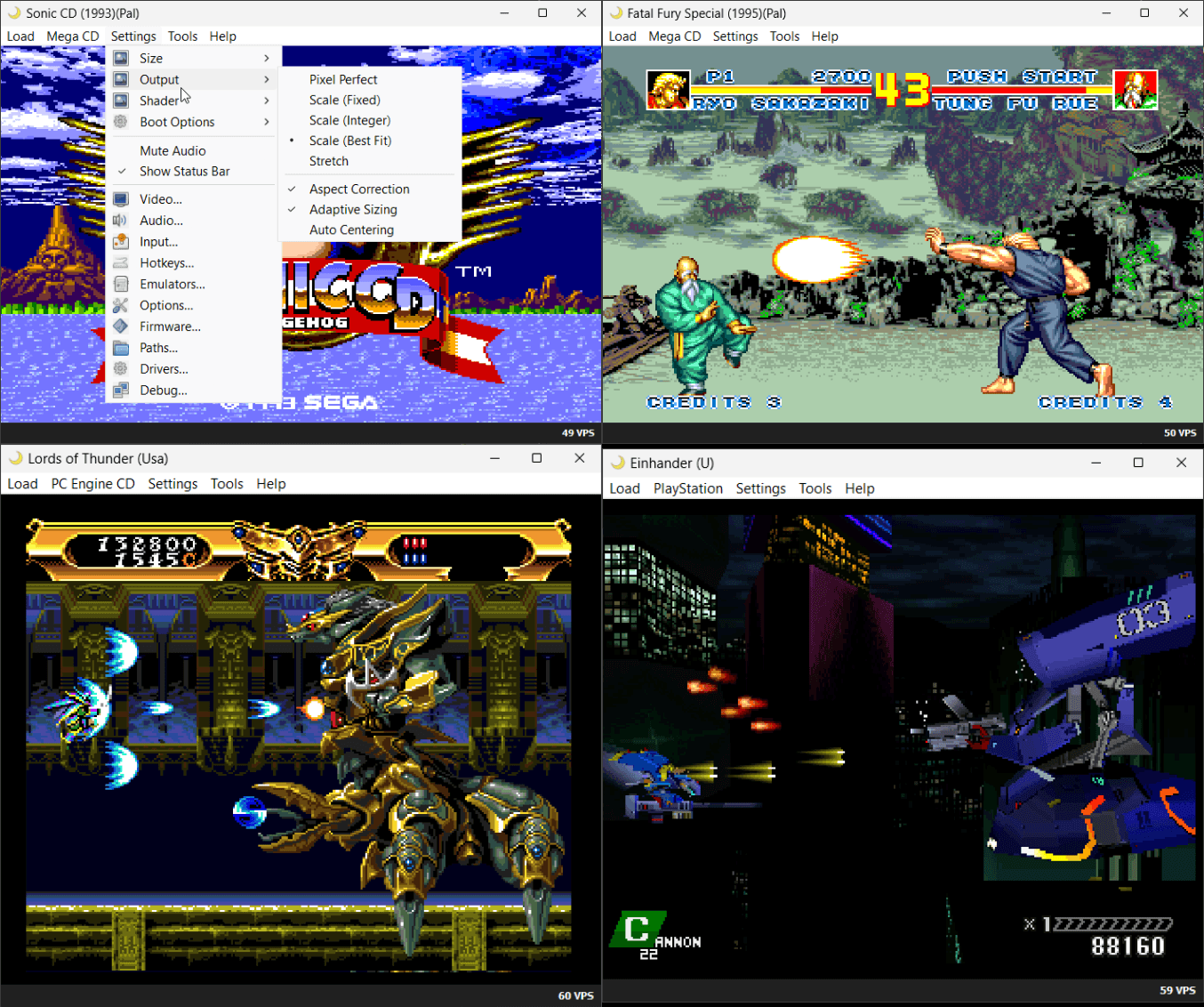Click 50 VPS status in Fatal Fury window
Viewport: 1204px width, 1007px height.
[x=1180, y=433]
